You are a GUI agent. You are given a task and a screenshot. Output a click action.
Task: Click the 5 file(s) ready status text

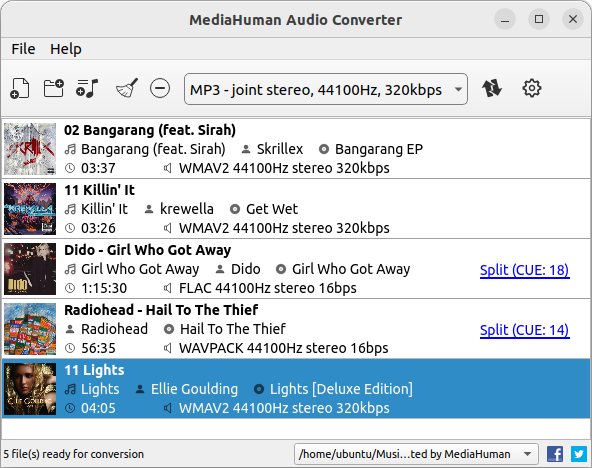pos(74,454)
